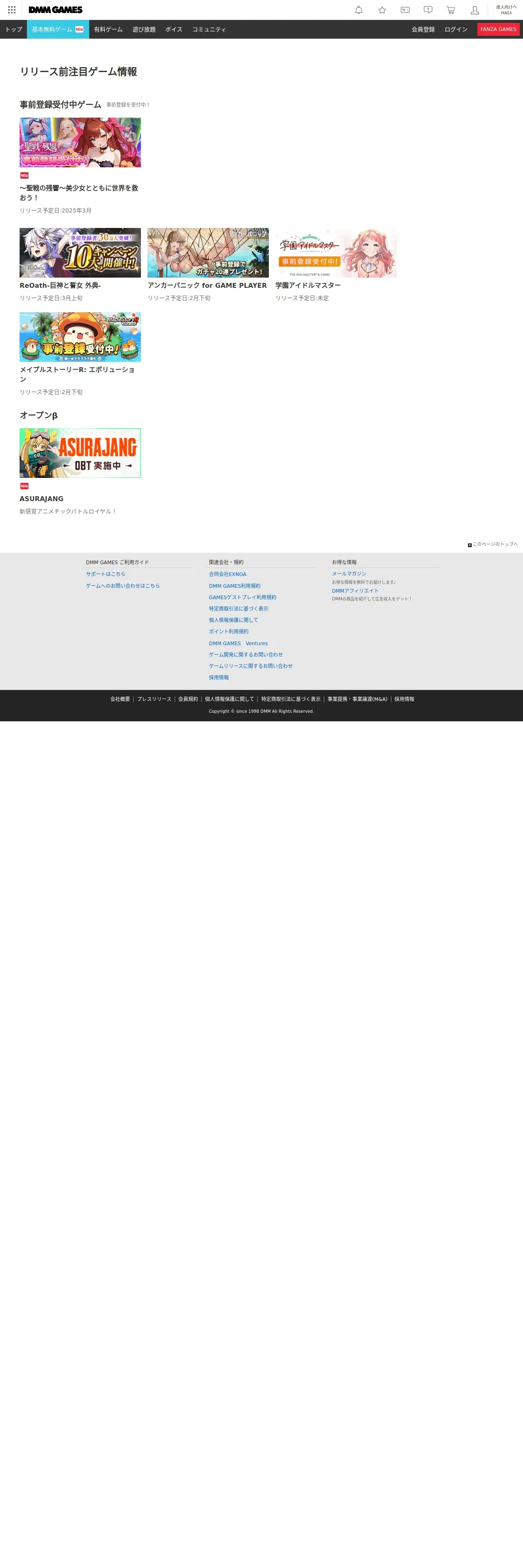
Task: Open ゲーム開発に関するお問い合わせ link
Action: tap(246, 654)
